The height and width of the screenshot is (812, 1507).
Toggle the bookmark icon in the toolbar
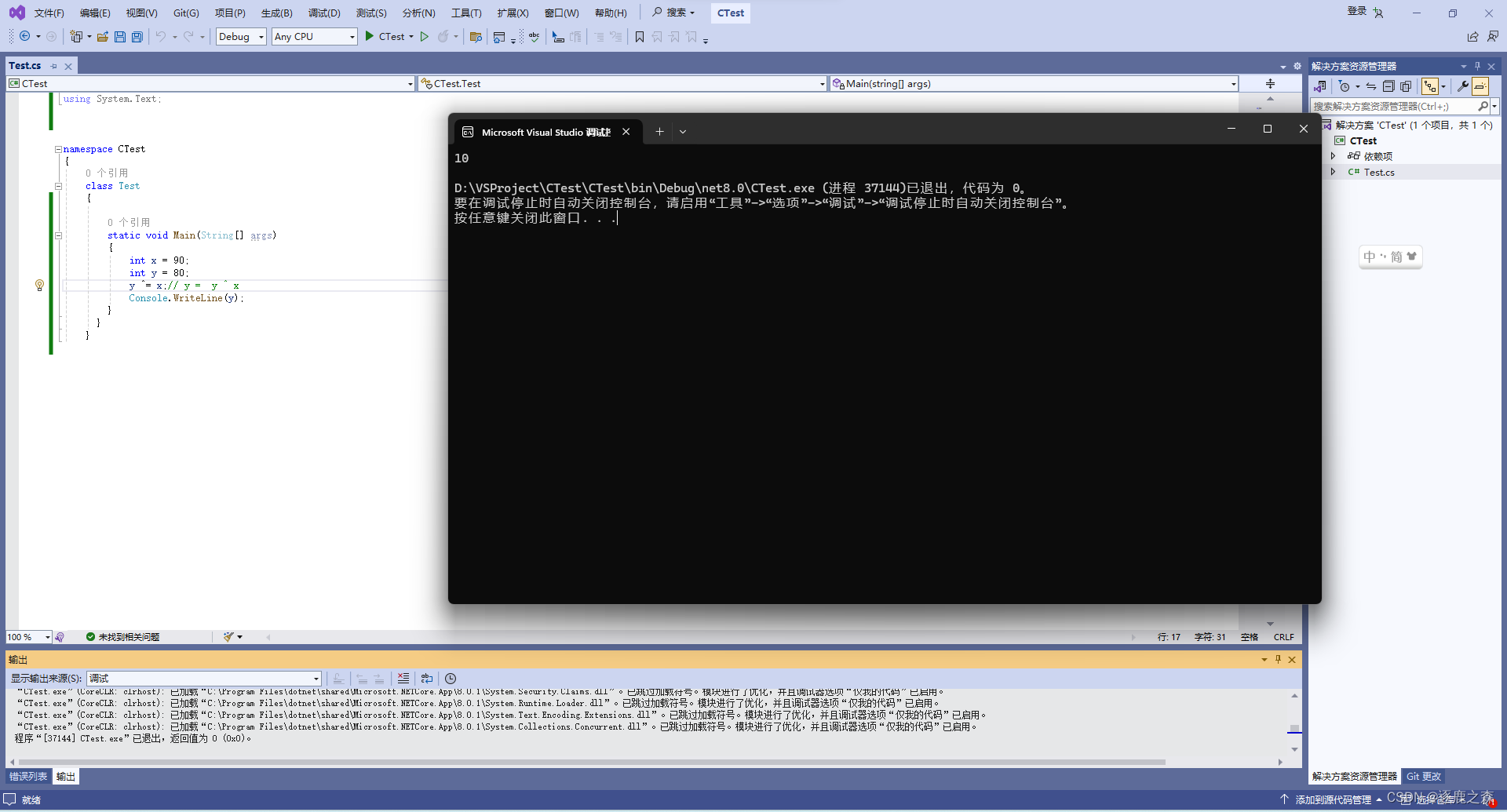coord(640,37)
